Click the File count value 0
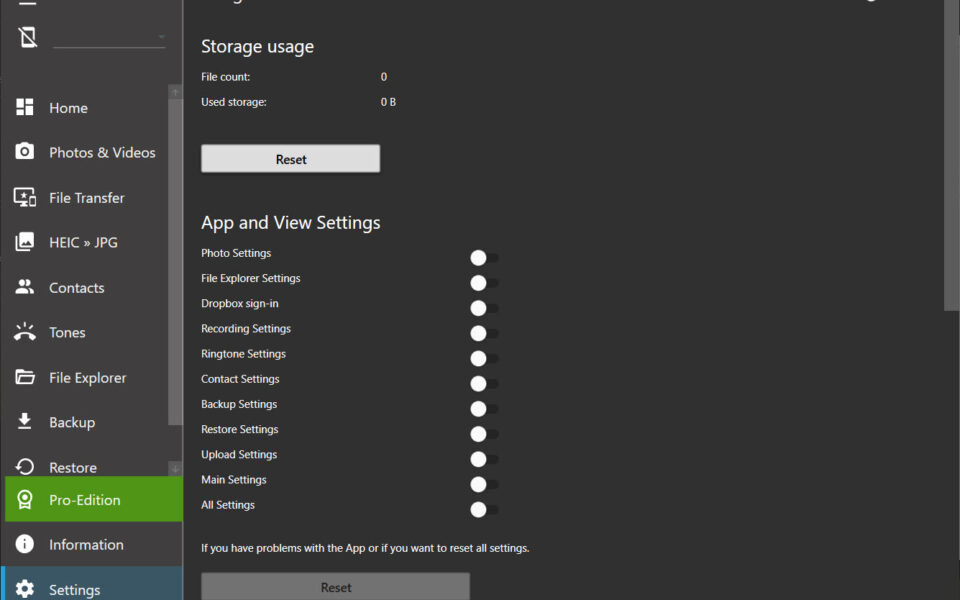 [x=384, y=77]
